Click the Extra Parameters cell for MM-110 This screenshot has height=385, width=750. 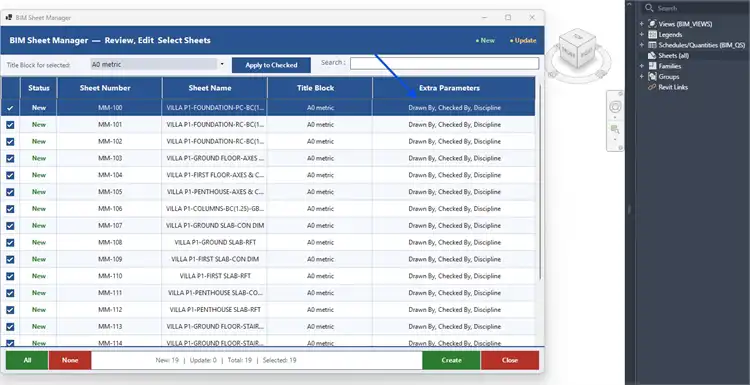(454, 276)
